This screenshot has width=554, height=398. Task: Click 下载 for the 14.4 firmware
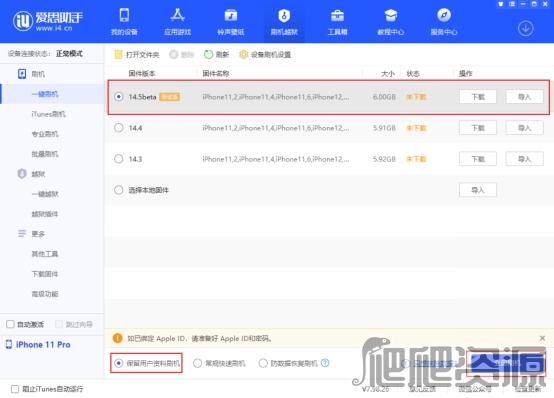point(478,128)
